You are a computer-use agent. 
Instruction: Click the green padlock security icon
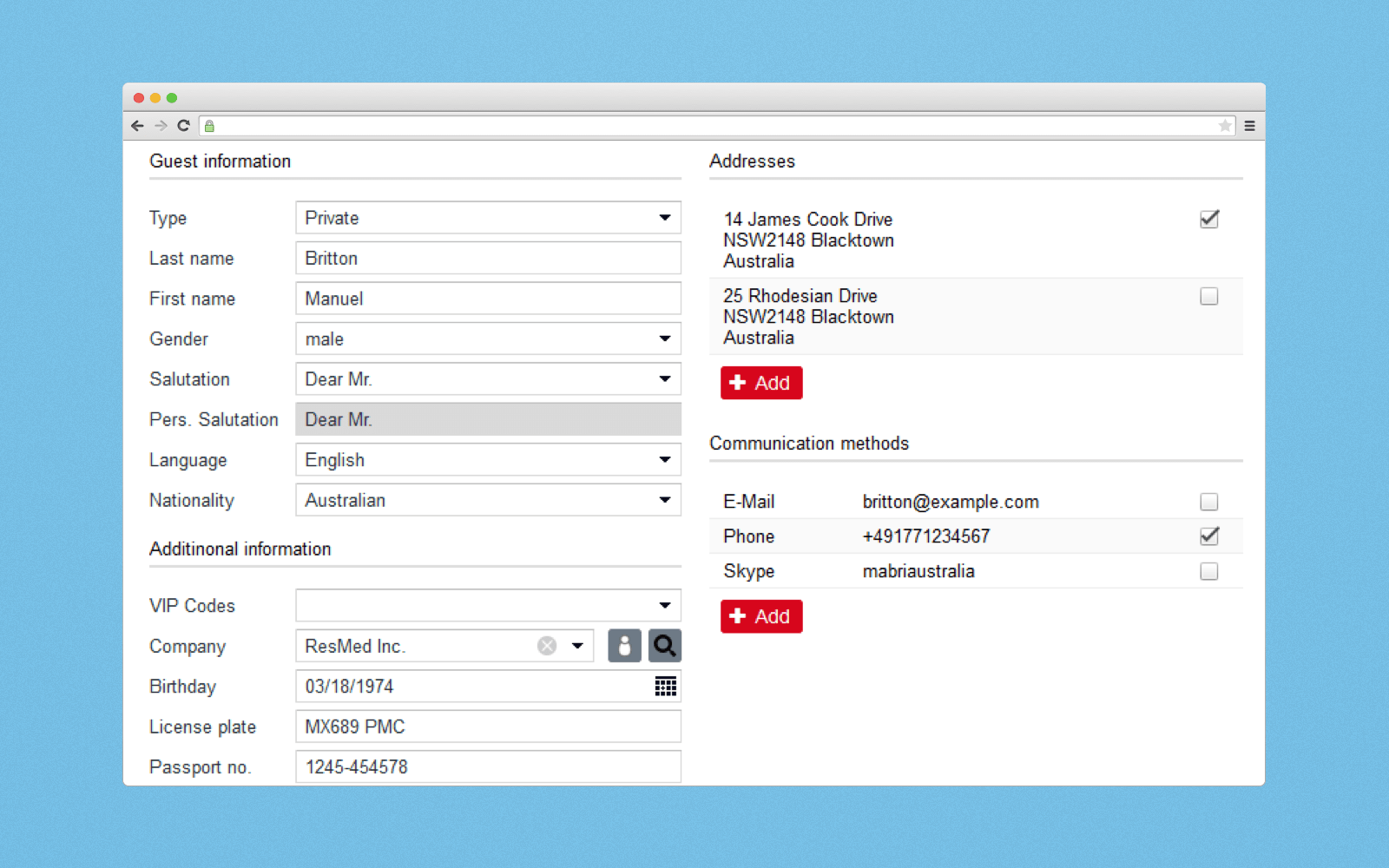coord(209,126)
